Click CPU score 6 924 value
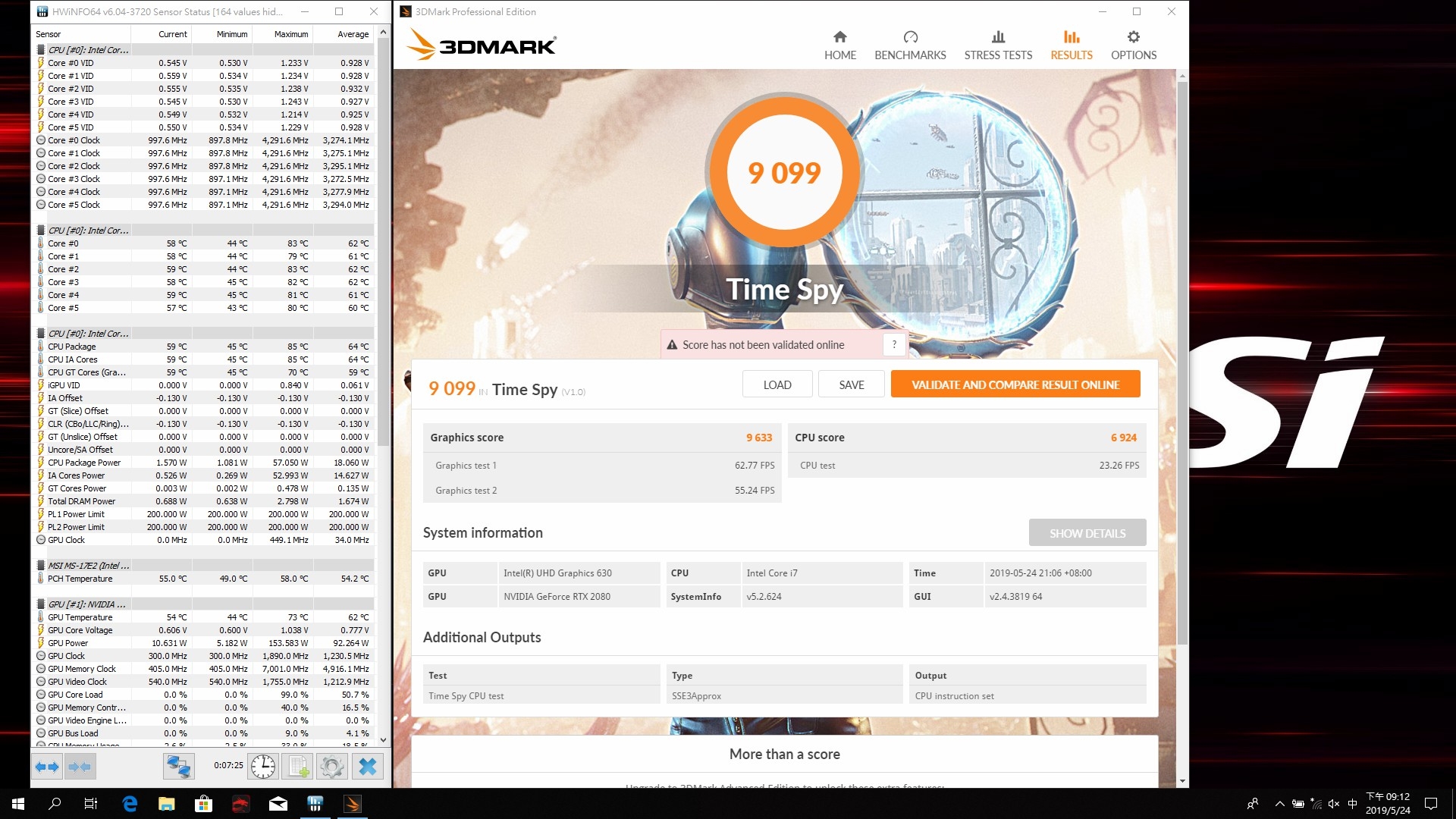 click(x=1124, y=438)
